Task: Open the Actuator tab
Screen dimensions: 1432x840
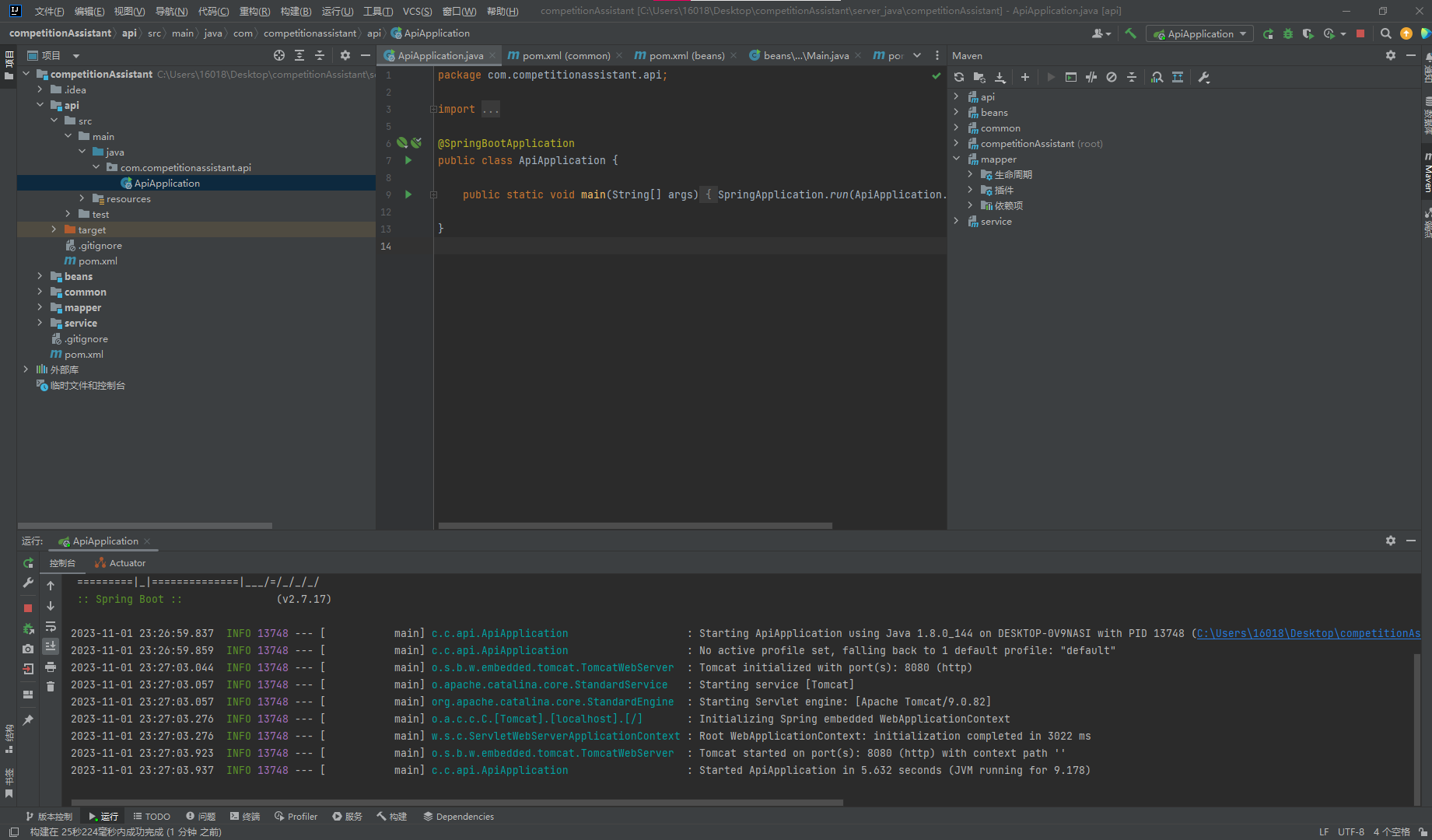Action: pyautogui.click(x=120, y=562)
